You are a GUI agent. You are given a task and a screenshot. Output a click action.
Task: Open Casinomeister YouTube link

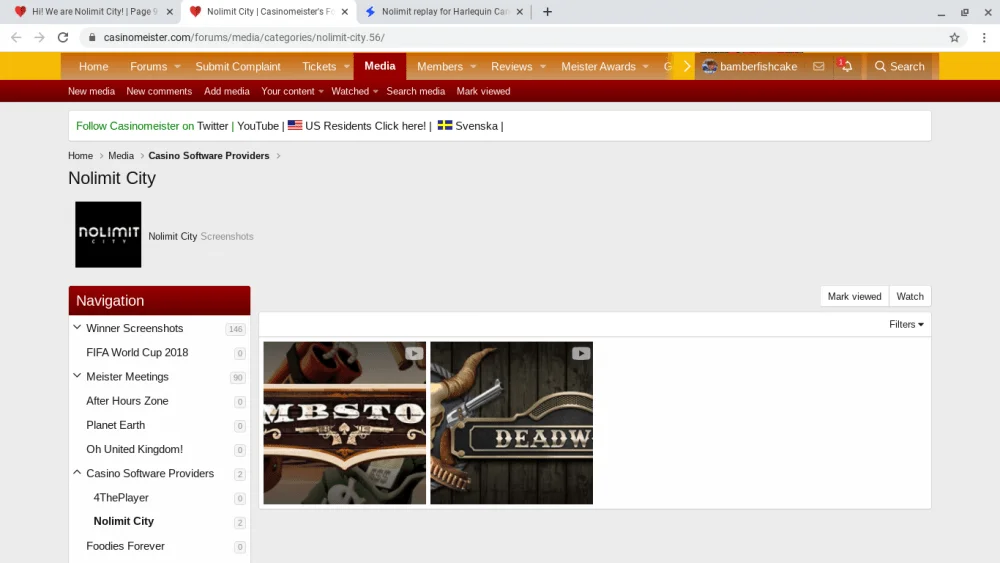[x=258, y=126]
